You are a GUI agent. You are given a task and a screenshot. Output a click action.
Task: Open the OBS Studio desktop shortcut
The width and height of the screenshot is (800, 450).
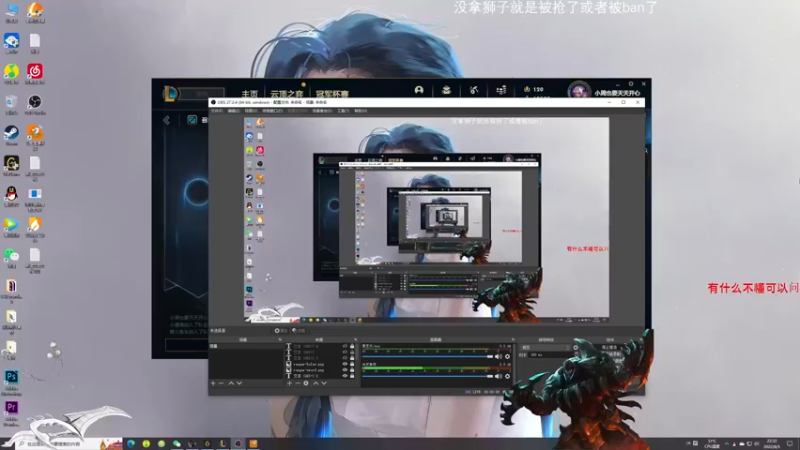point(35,103)
